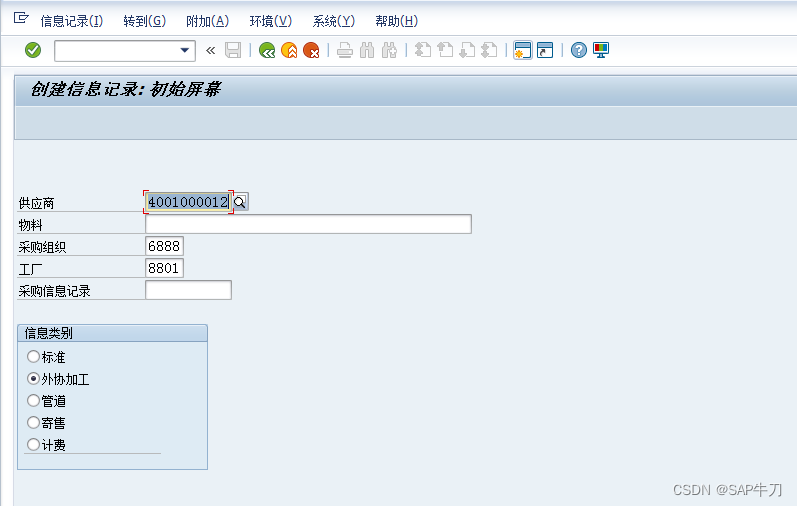Click the Save floppy disk icon

233,50
